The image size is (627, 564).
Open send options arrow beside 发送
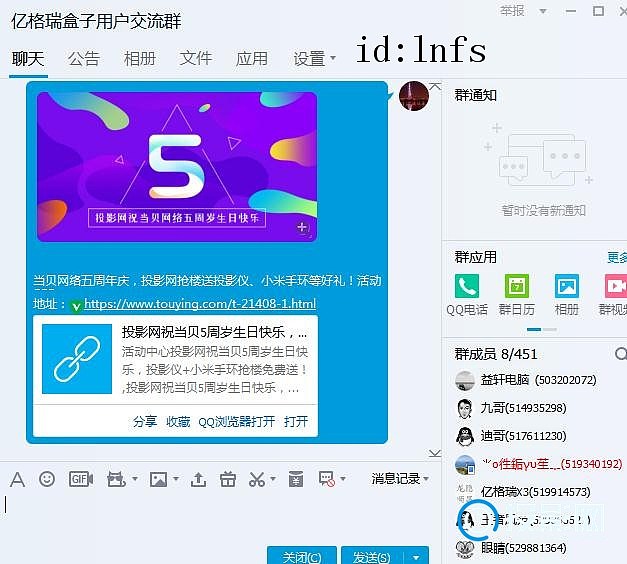(x=416, y=557)
